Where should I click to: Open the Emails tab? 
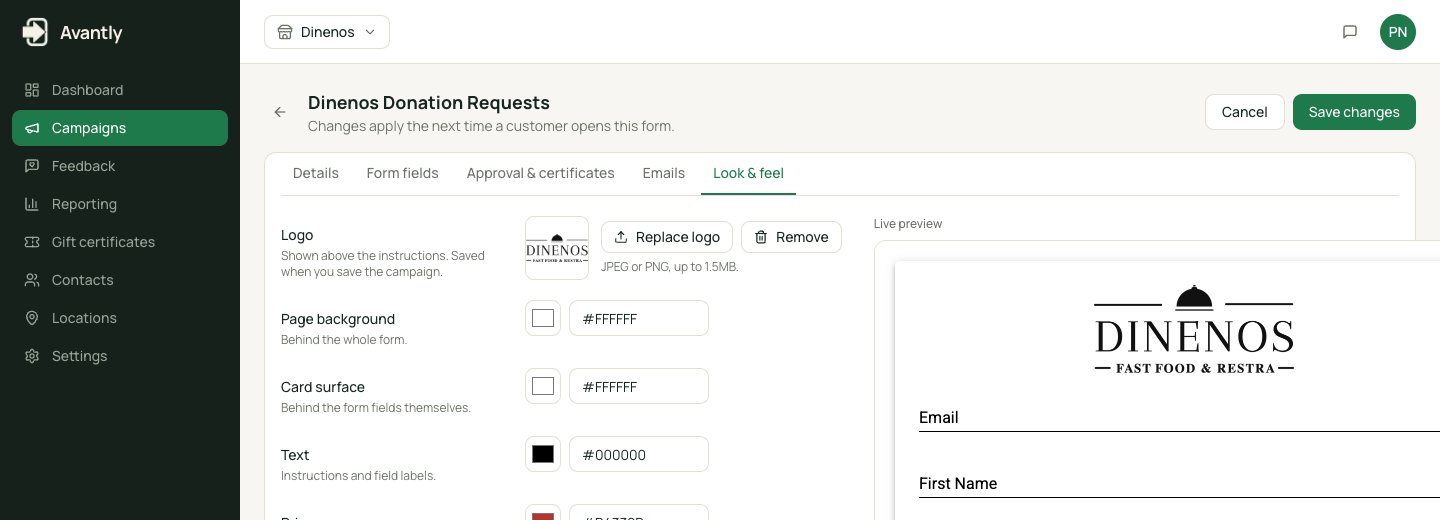663,173
